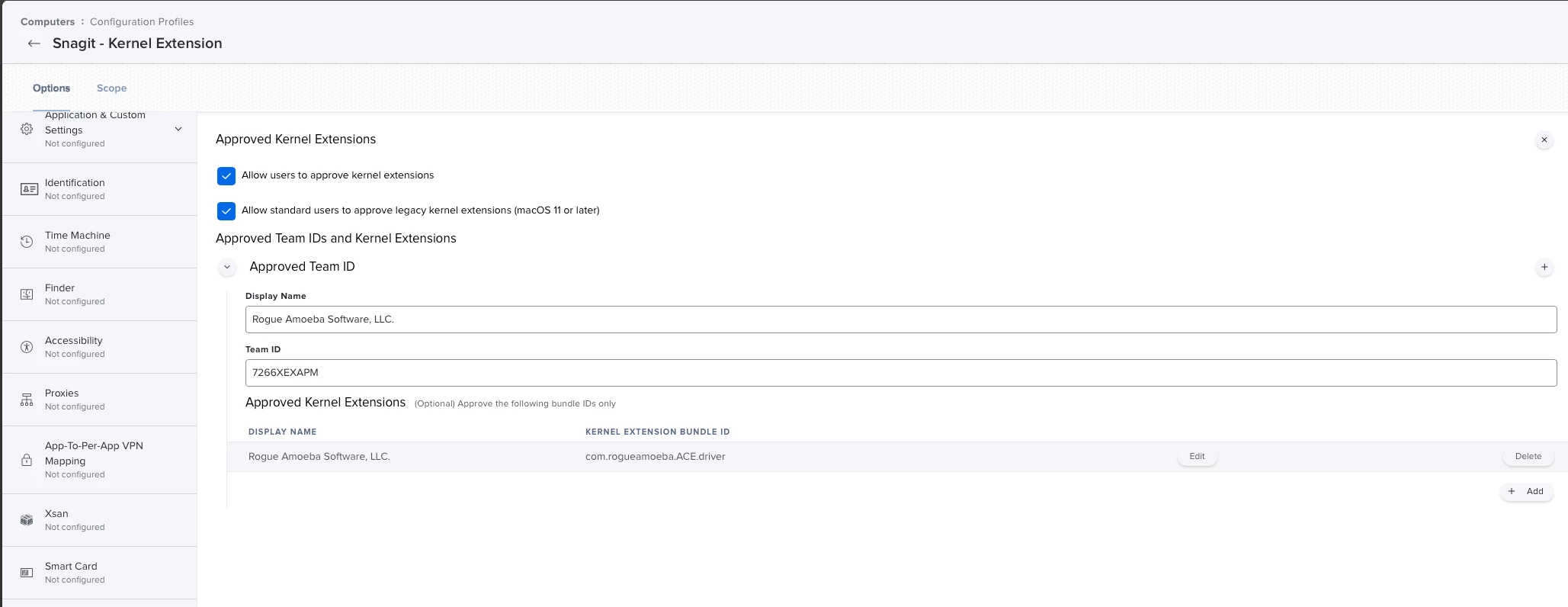Image resolution: width=1568 pixels, height=607 pixels.
Task: Click the DISPLAY NAME column header
Action: tap(282, 432)
